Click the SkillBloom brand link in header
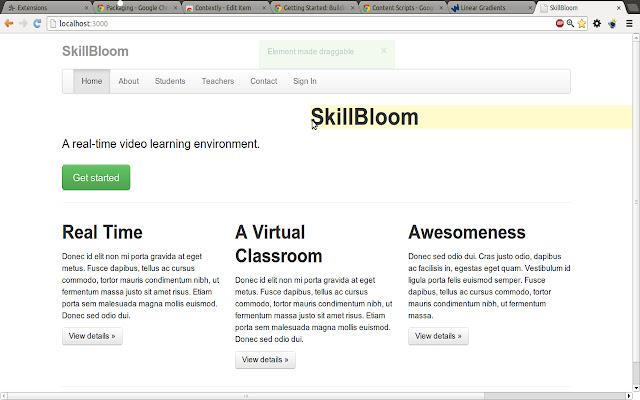The width and height of the screenshot is (640, 400). [95, 51]
